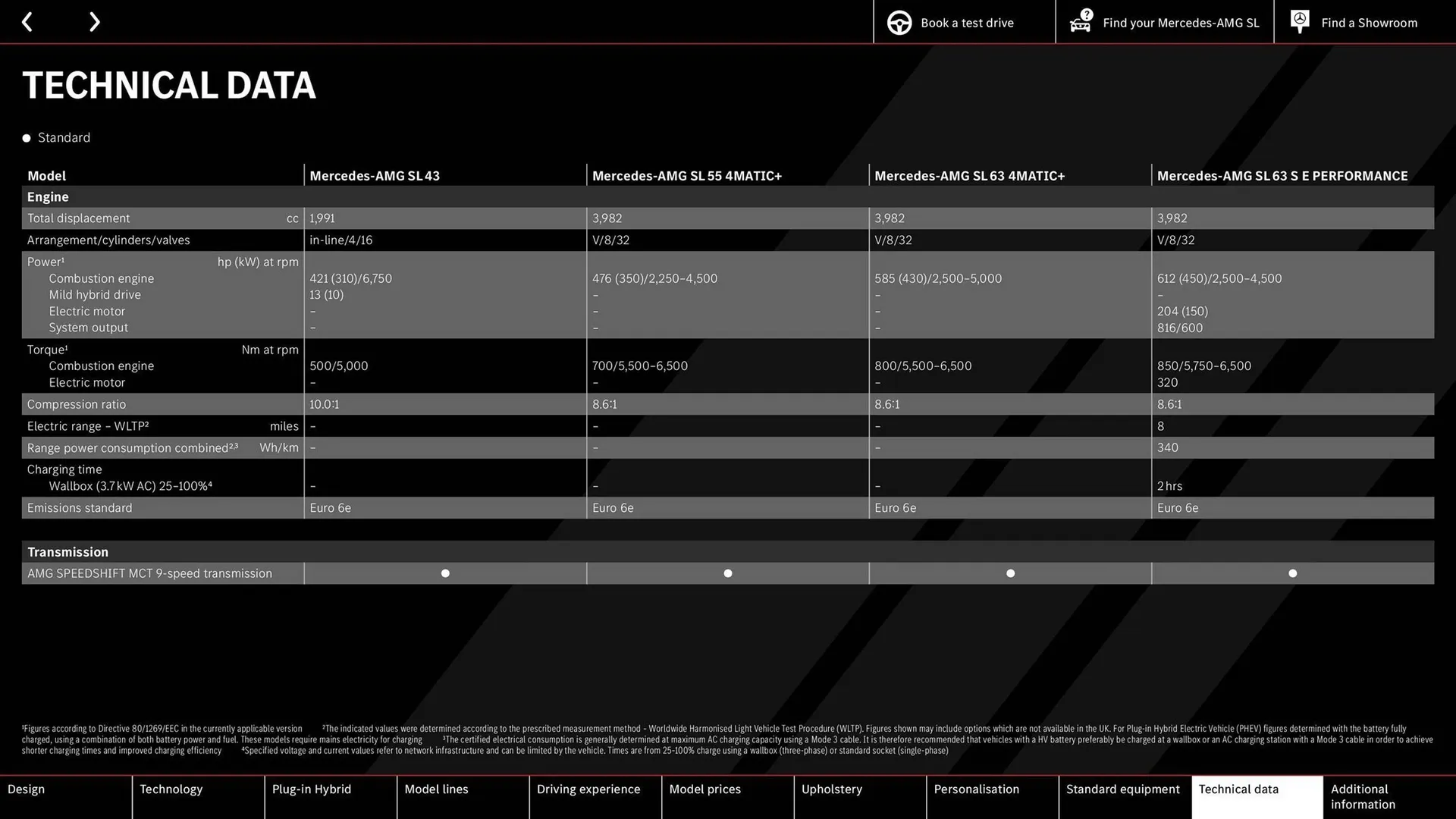The image size is (1456, 819).
Task: Click the Mercedes pin icon beside Find a Showroom
Action: click(1299, 22)
